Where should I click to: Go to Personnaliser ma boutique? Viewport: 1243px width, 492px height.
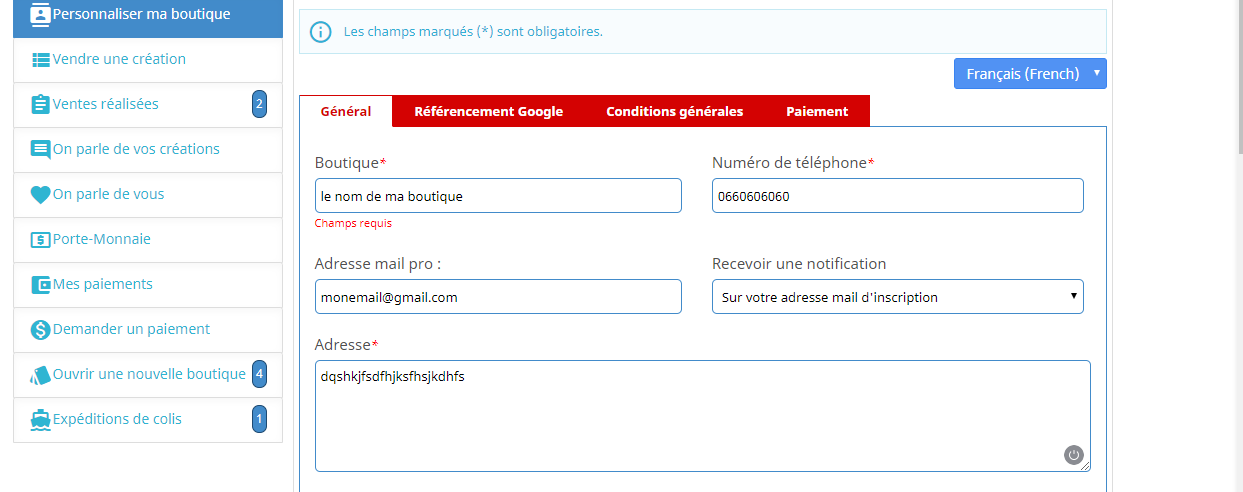pos(140,15)
